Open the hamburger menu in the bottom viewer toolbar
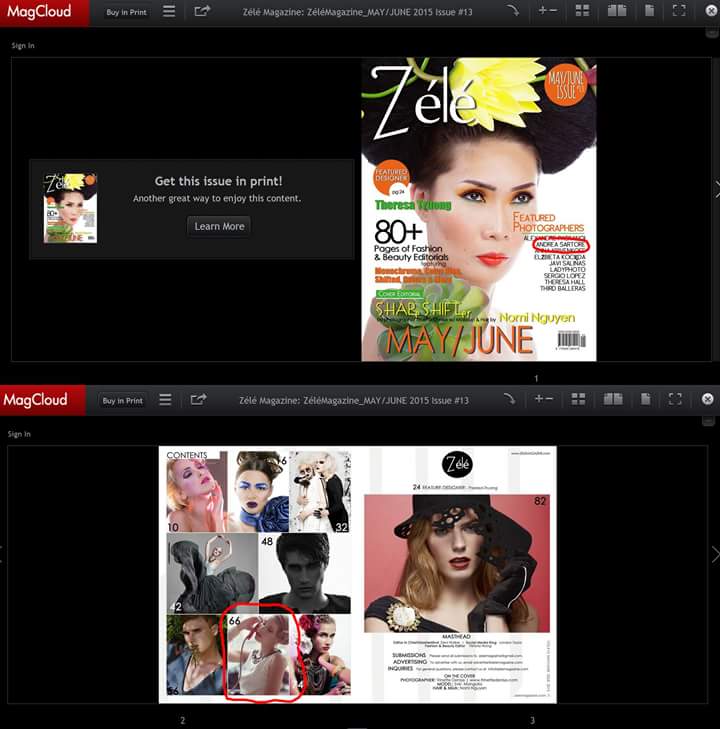Viewport: 720px width, 729px height. click(165, 399)
